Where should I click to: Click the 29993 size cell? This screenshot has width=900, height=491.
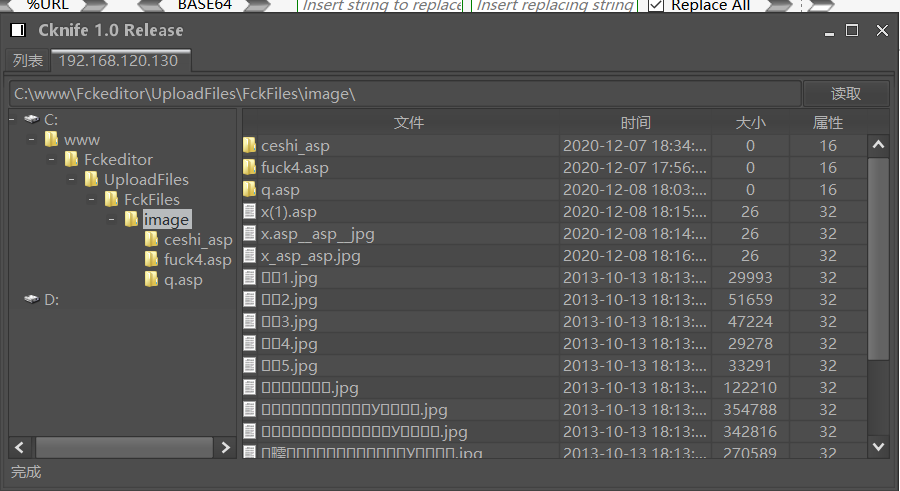[750, 277]
